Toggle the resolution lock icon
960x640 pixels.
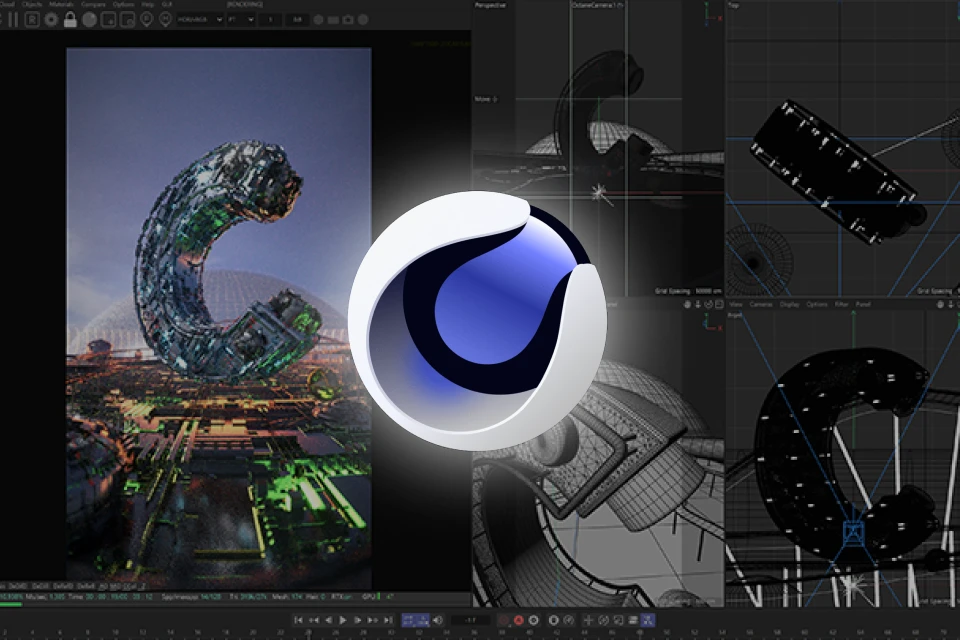click(70, 20)
